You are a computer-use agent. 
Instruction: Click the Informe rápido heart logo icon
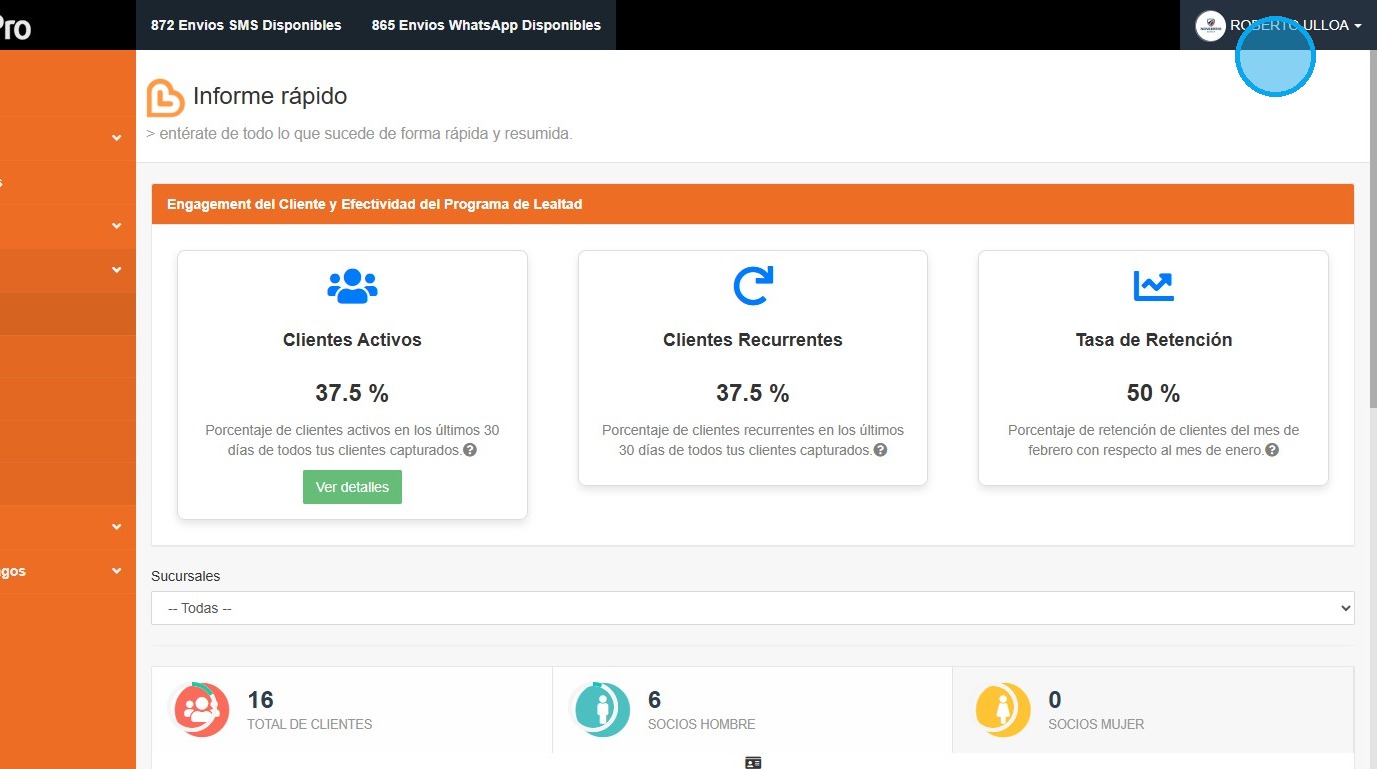[x=166, y=98]
